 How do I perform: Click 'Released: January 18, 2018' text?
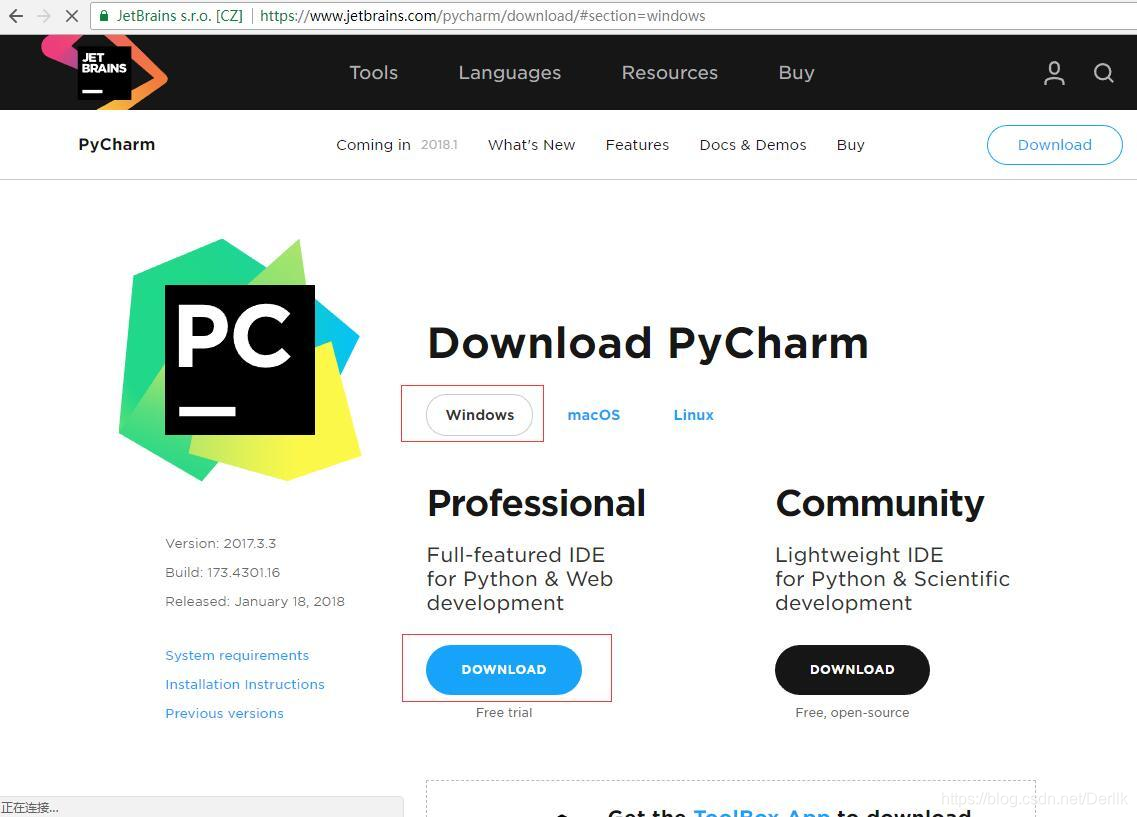pos(255,601)
